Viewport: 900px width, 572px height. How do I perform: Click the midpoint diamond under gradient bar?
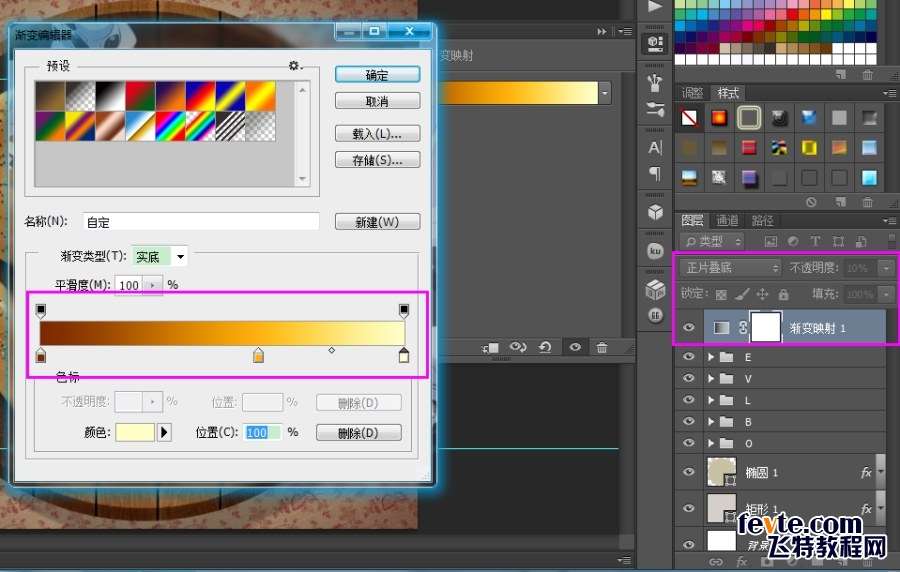(331, 350)
